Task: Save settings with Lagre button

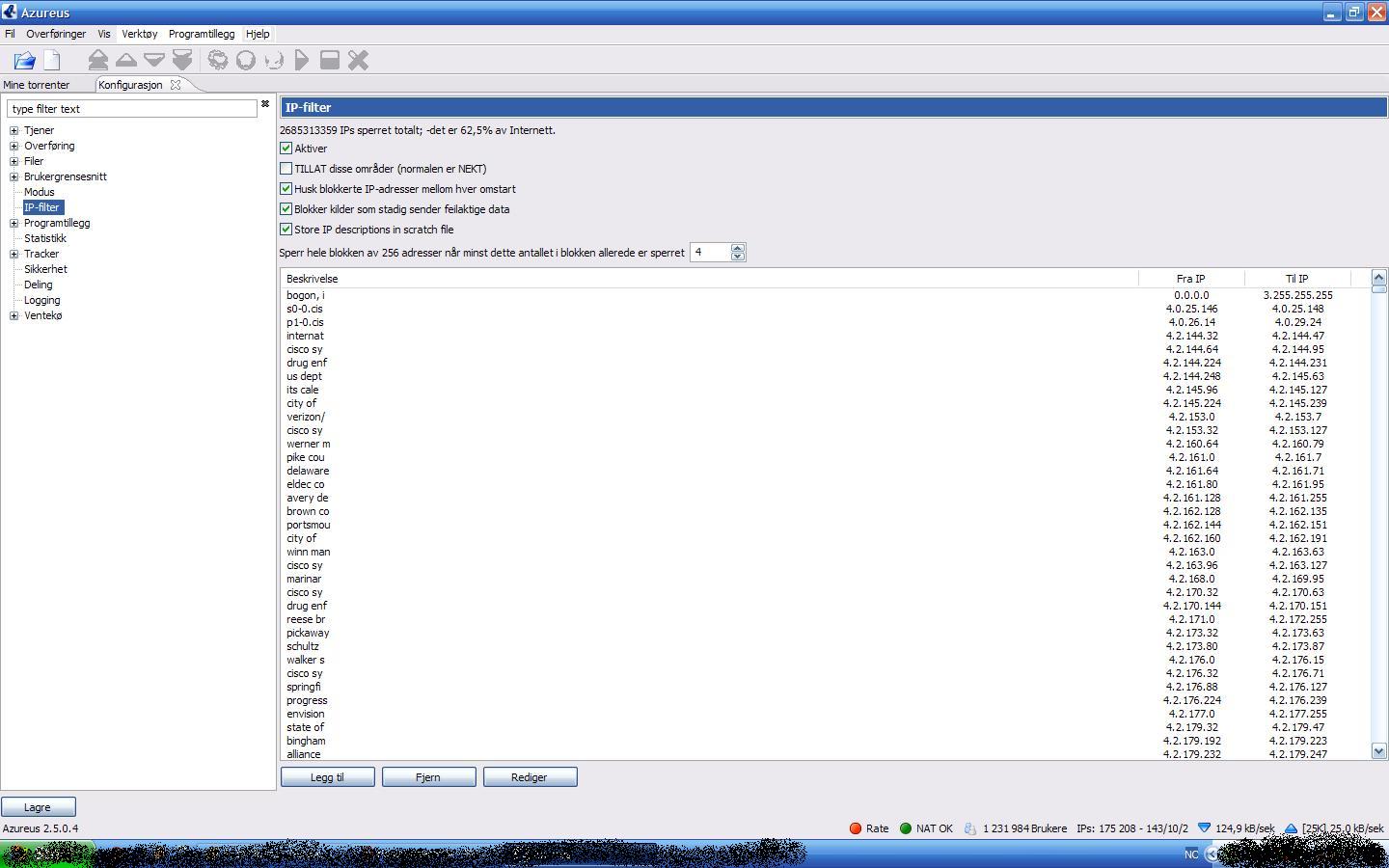Action: tap(38, 807)
